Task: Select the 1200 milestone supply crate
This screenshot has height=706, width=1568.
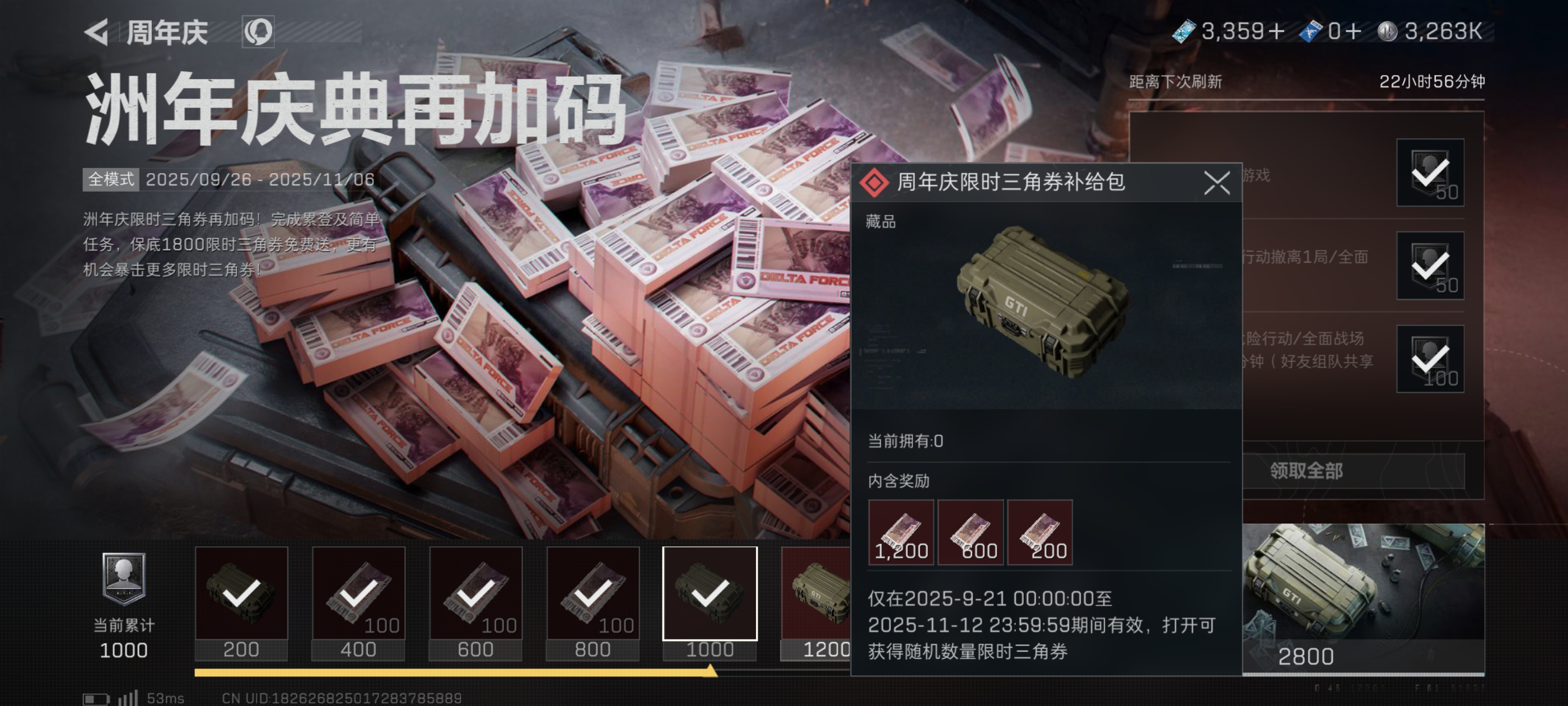Action: 816,603
